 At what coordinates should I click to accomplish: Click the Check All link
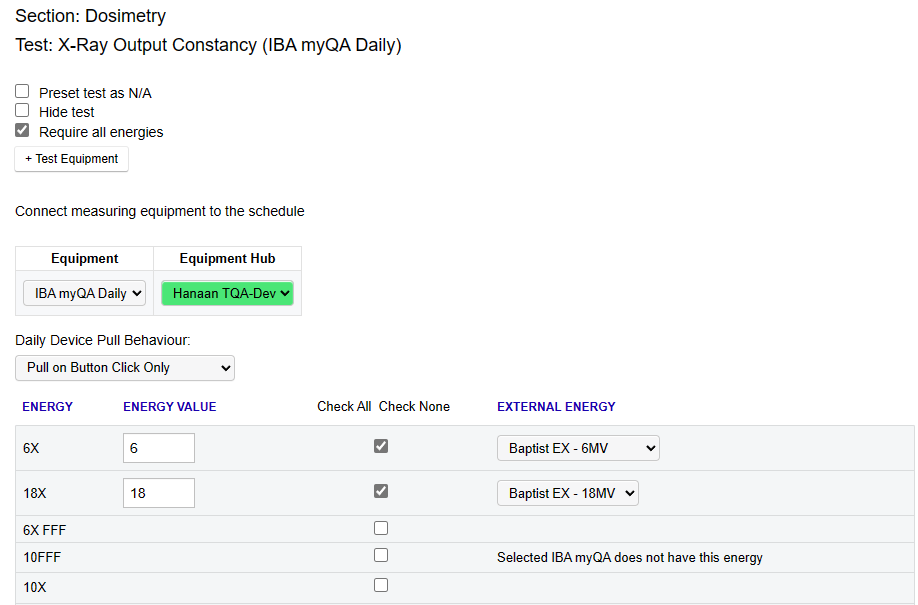(x=344, y=406)
